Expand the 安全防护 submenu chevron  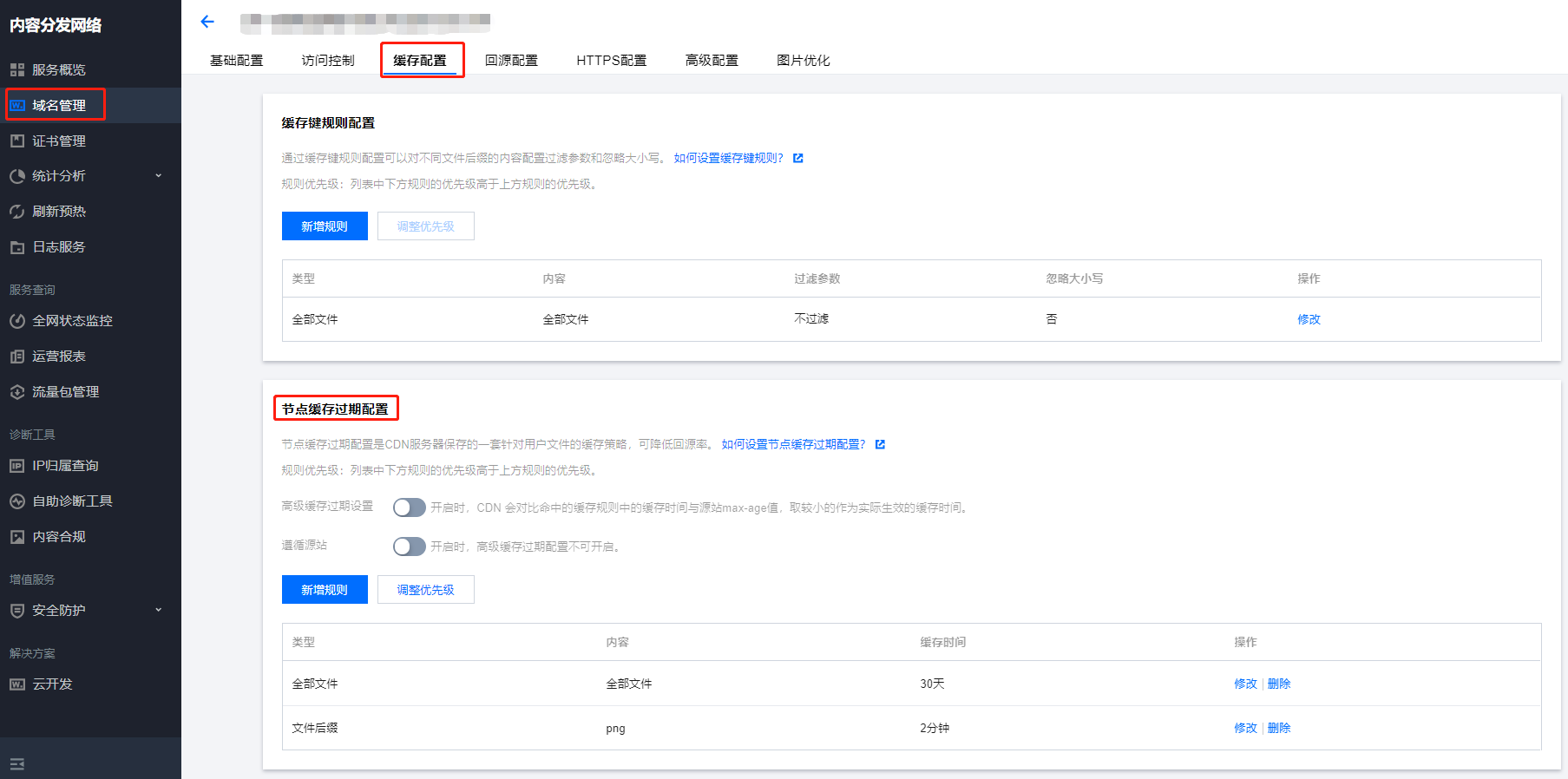[x=159, y=611]
